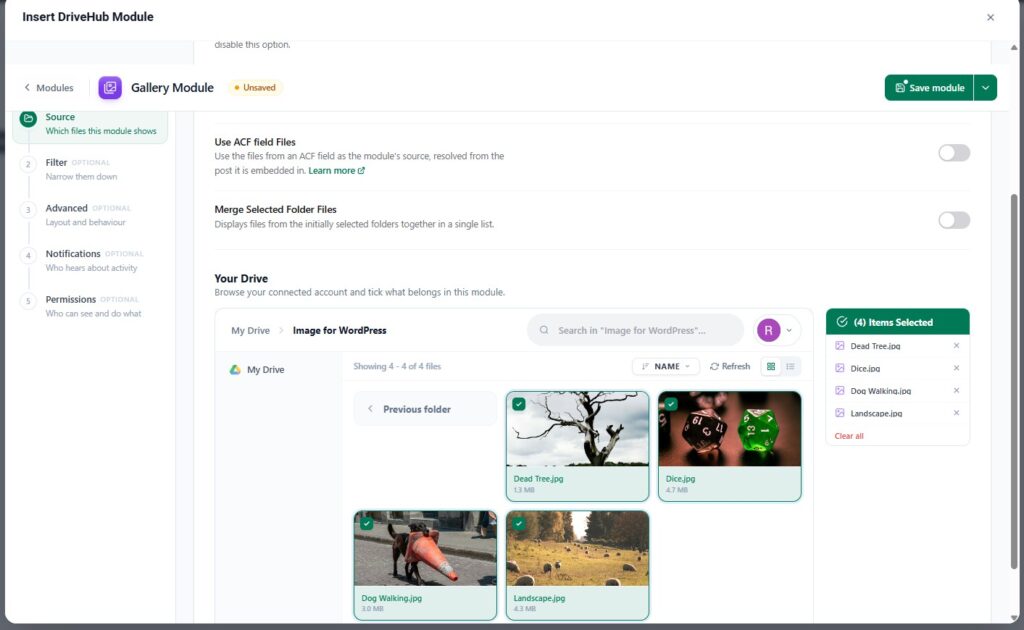
Task: Click the purple Gallery Module icon
Action: 110,87
